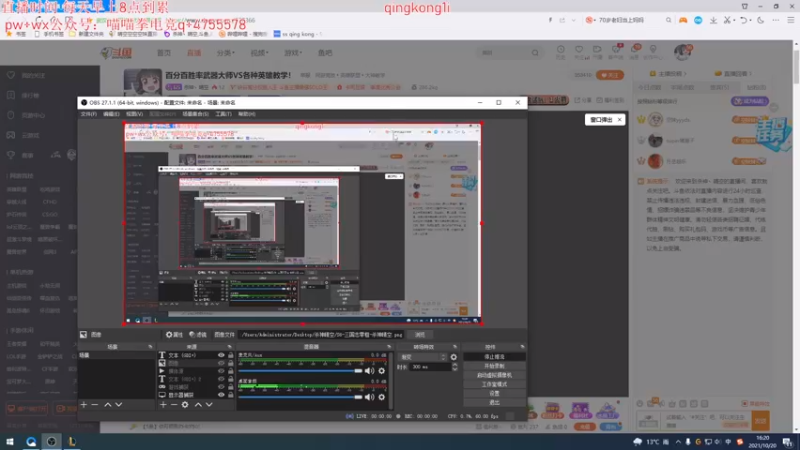Move selected source down in list
Viewport: 800px width, 450px height.
[209, 405]
